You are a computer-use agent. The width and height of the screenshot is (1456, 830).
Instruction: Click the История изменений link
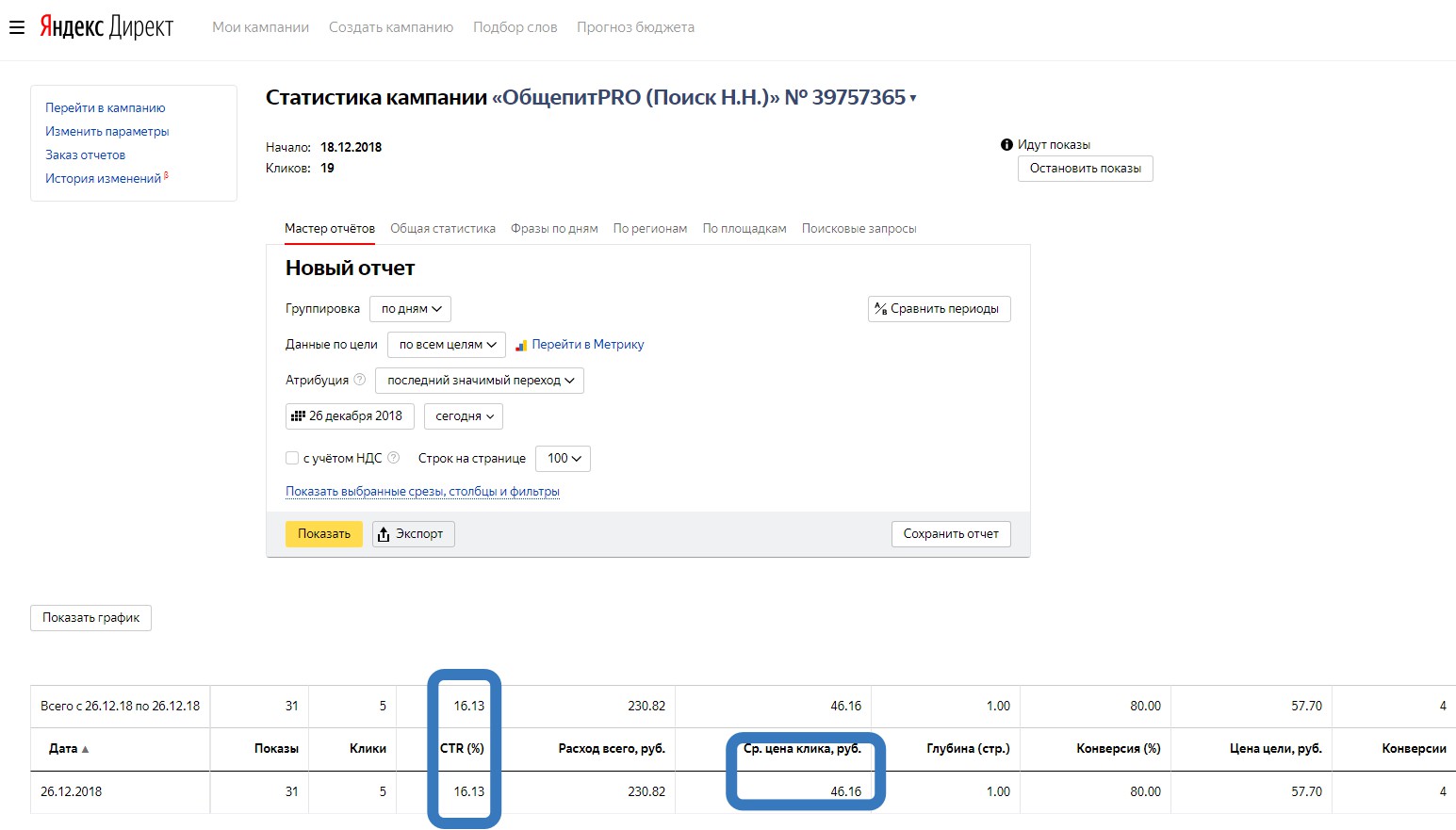point(104,179)
